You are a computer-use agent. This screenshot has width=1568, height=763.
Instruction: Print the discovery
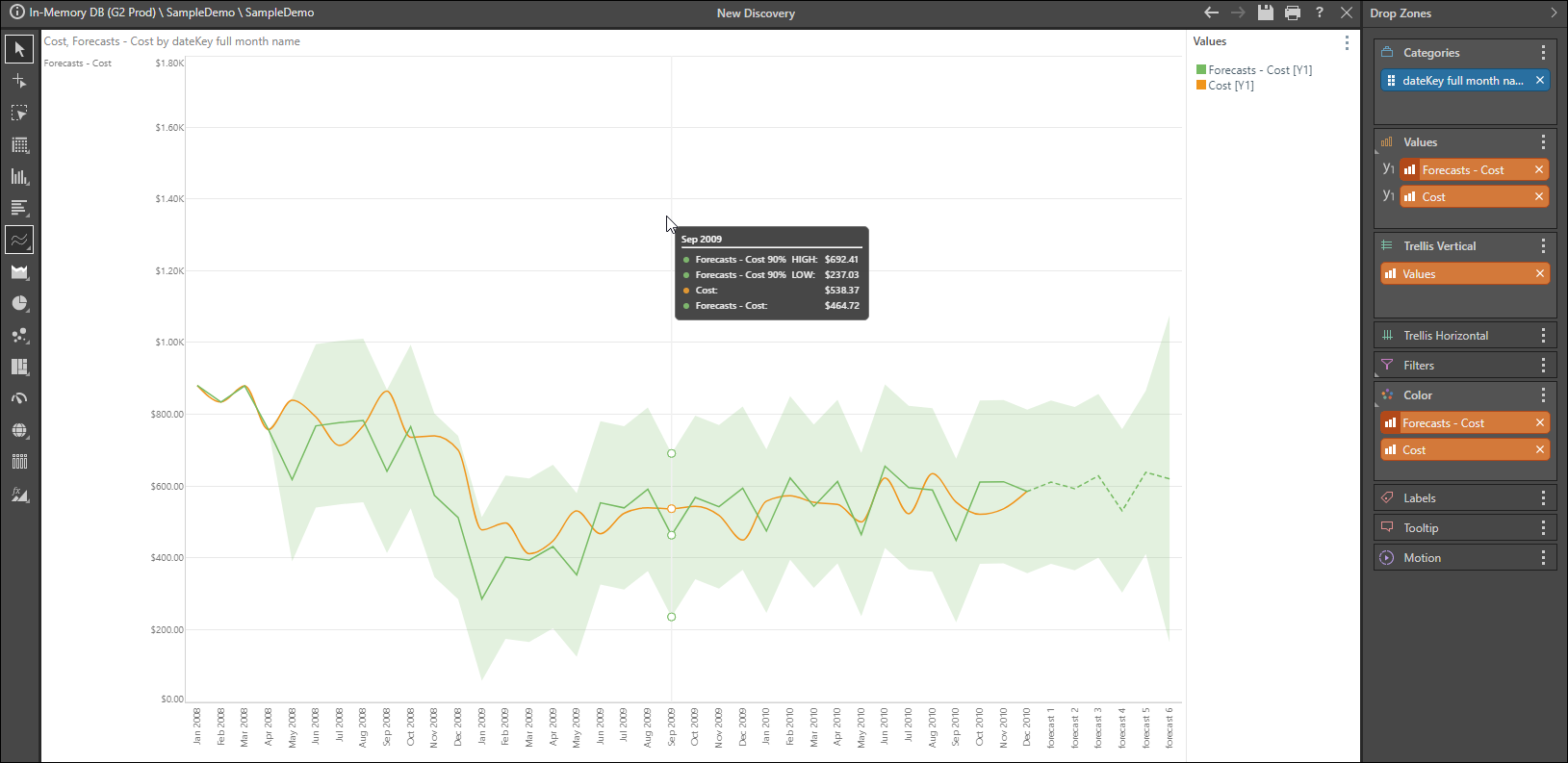1292,13
